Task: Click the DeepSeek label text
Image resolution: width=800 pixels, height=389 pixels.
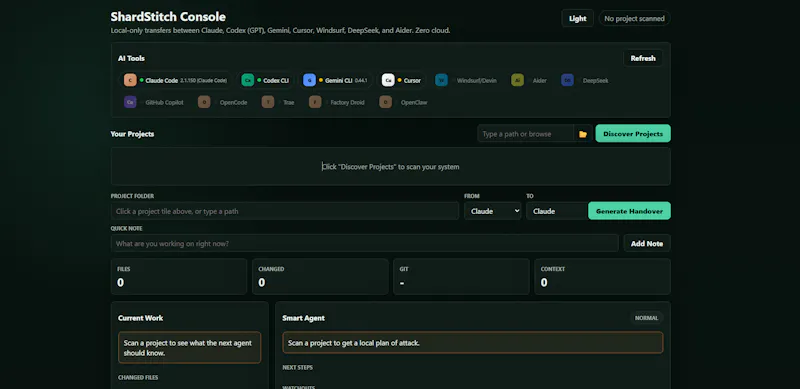Action: [595, 81]
